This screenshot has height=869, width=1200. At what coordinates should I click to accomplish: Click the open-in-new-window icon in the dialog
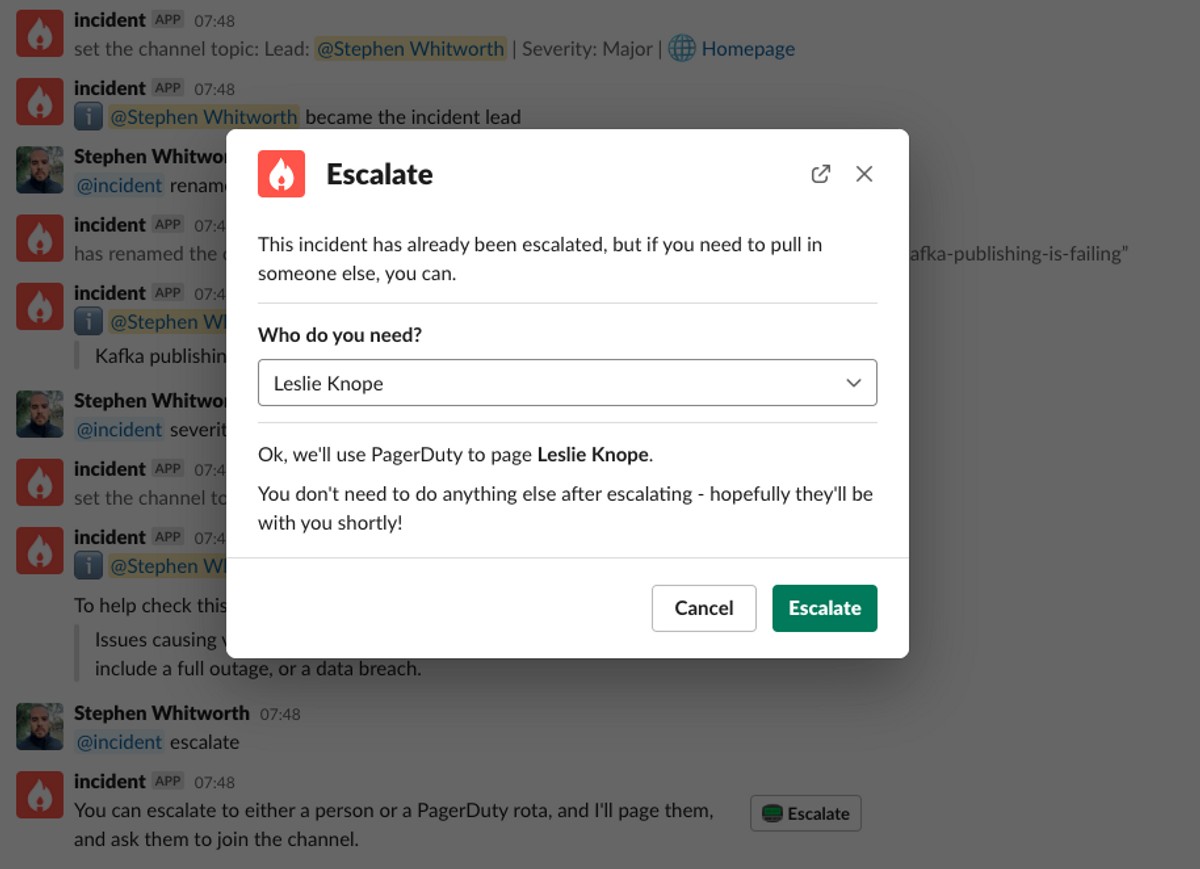point(821,173)
